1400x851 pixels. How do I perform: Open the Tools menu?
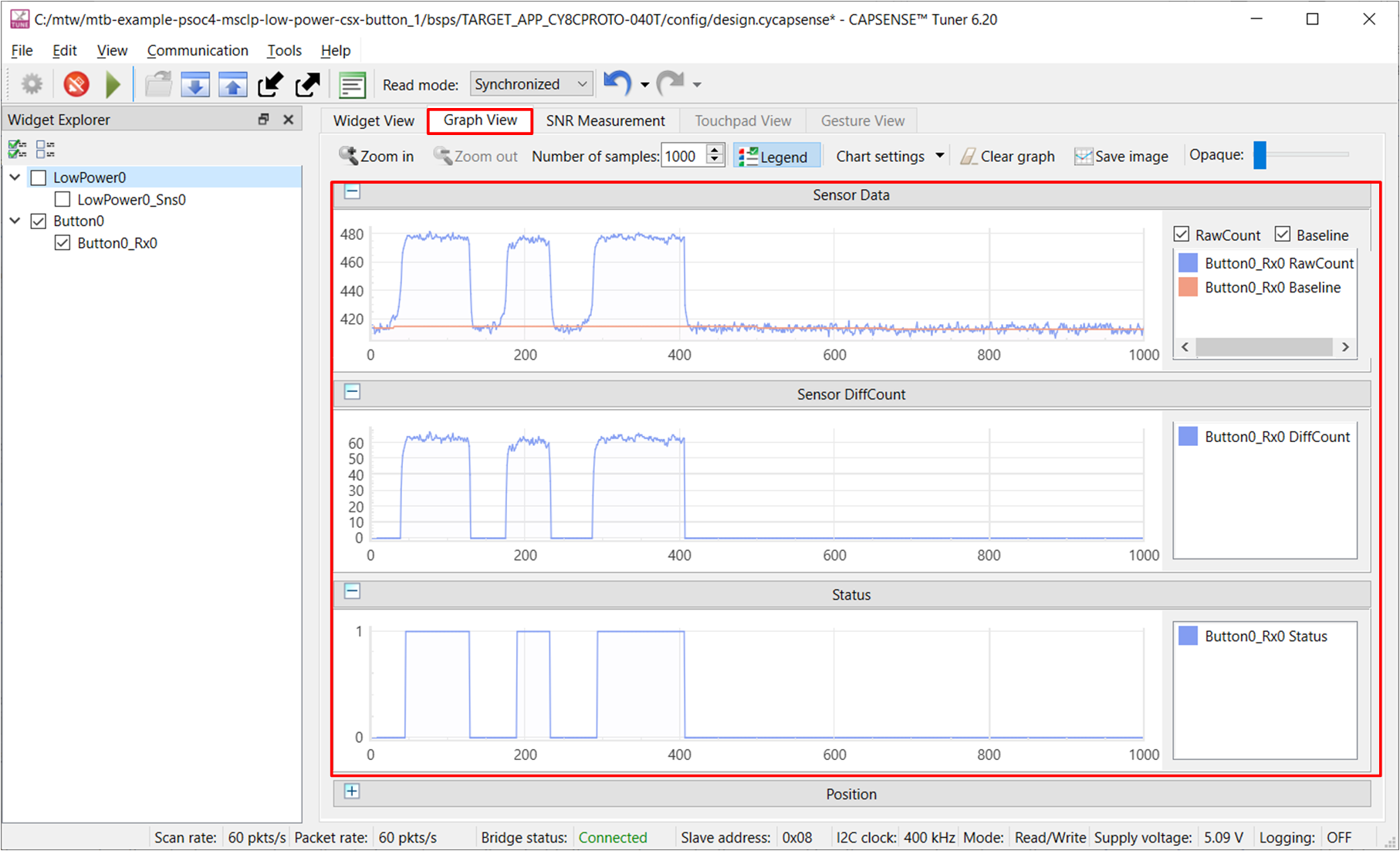pyautogui.click(x=284, y=50)
